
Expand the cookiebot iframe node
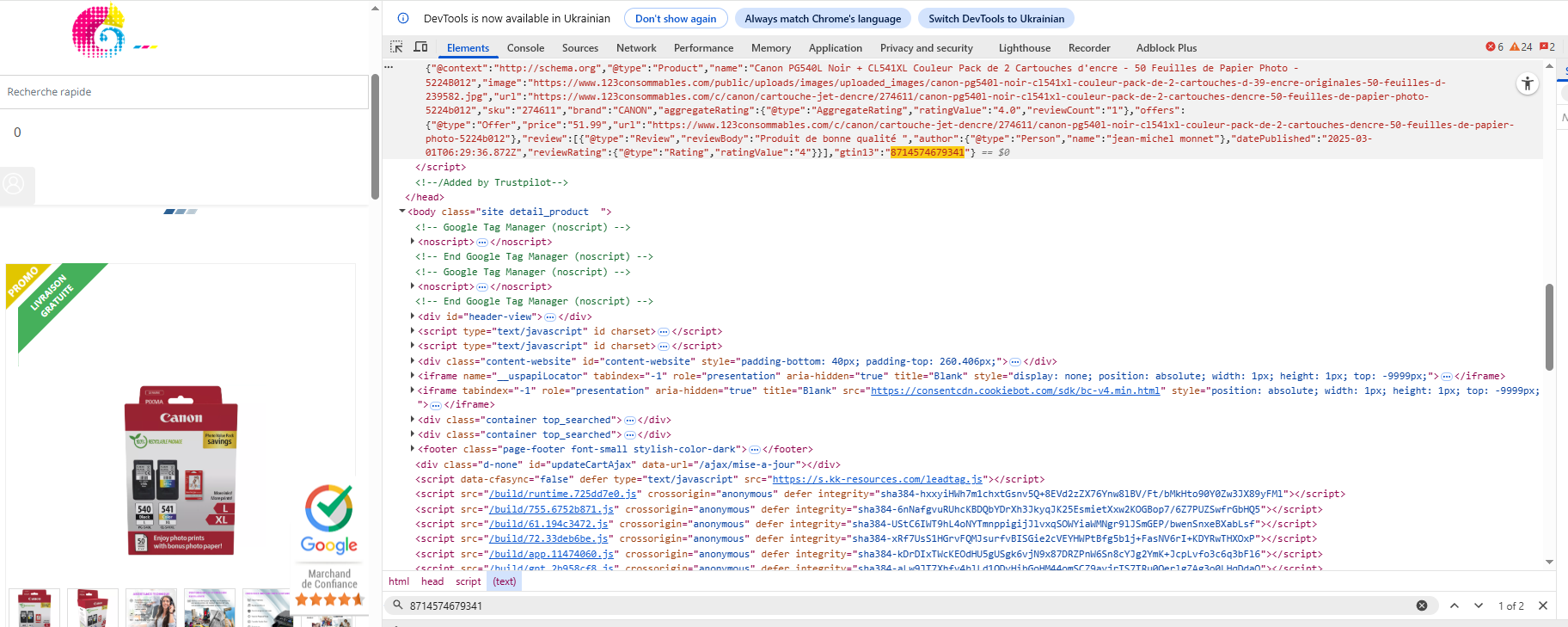(413, 390)
